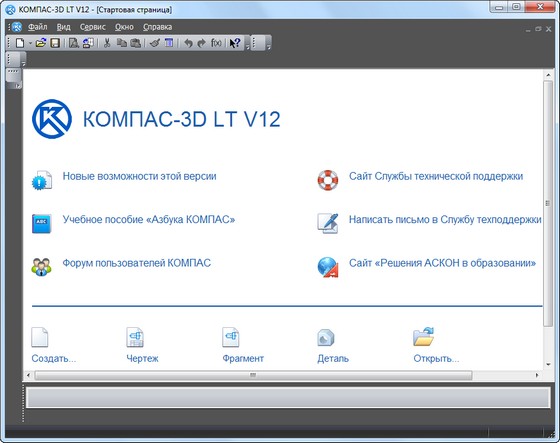Click the 'Деталь' text link

333,358
